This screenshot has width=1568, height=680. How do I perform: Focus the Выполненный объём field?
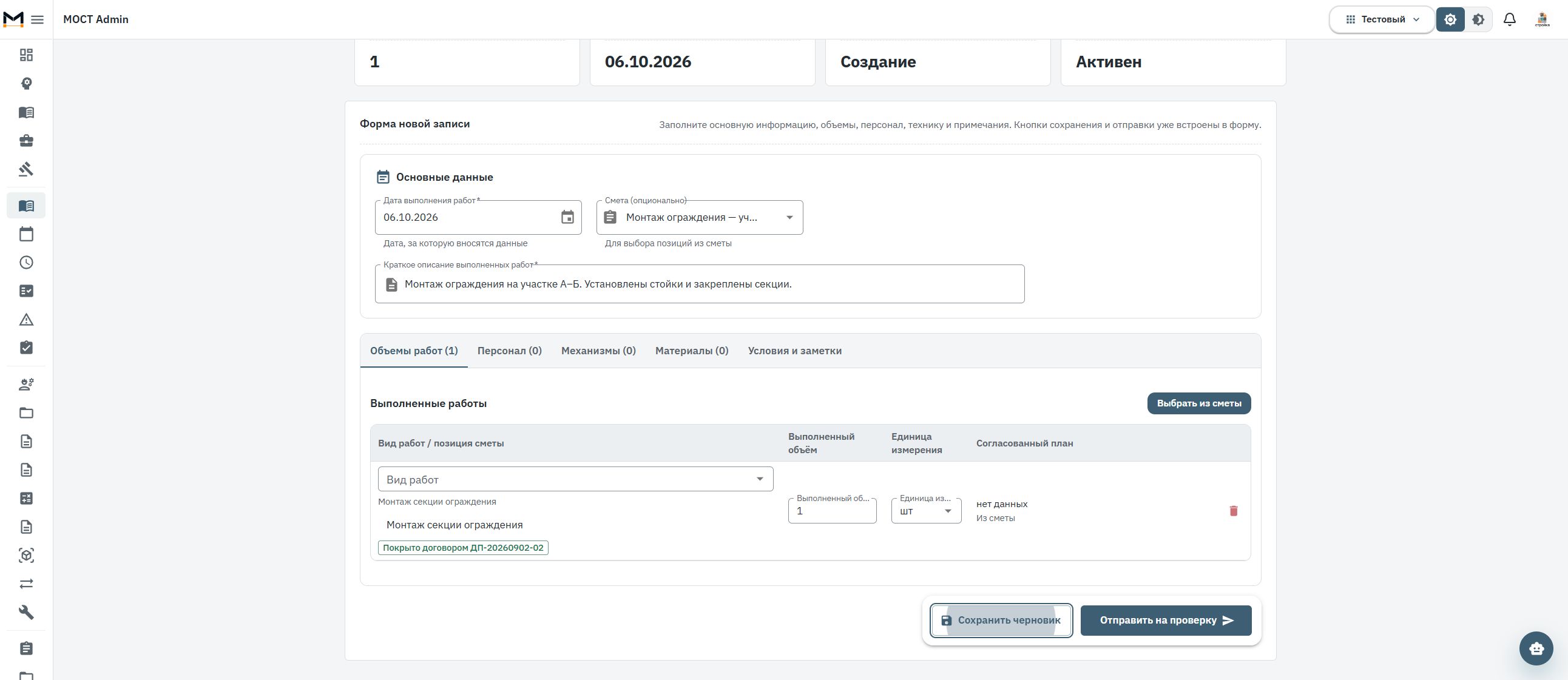click(x=833, y=511)
